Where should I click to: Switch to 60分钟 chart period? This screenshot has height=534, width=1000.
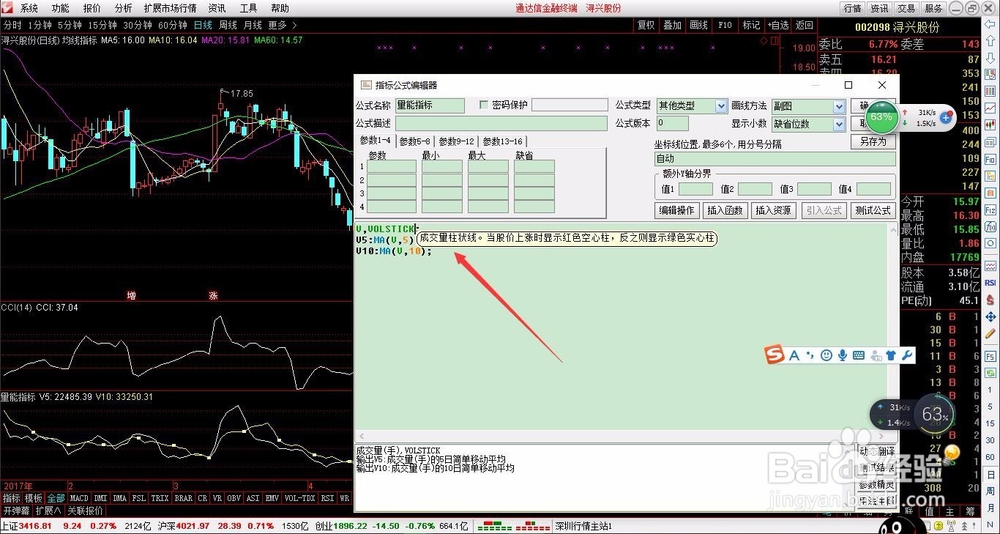tap(172, 26)
